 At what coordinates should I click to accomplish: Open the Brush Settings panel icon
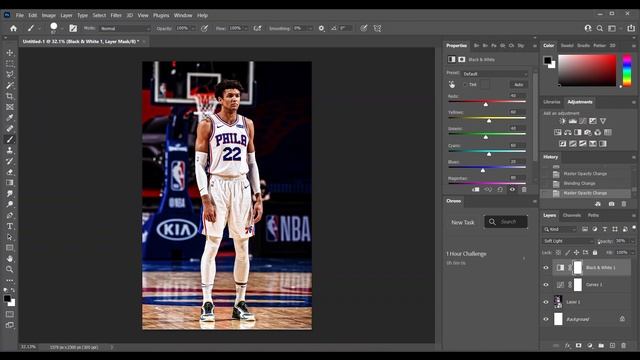(x=73, y=28)
